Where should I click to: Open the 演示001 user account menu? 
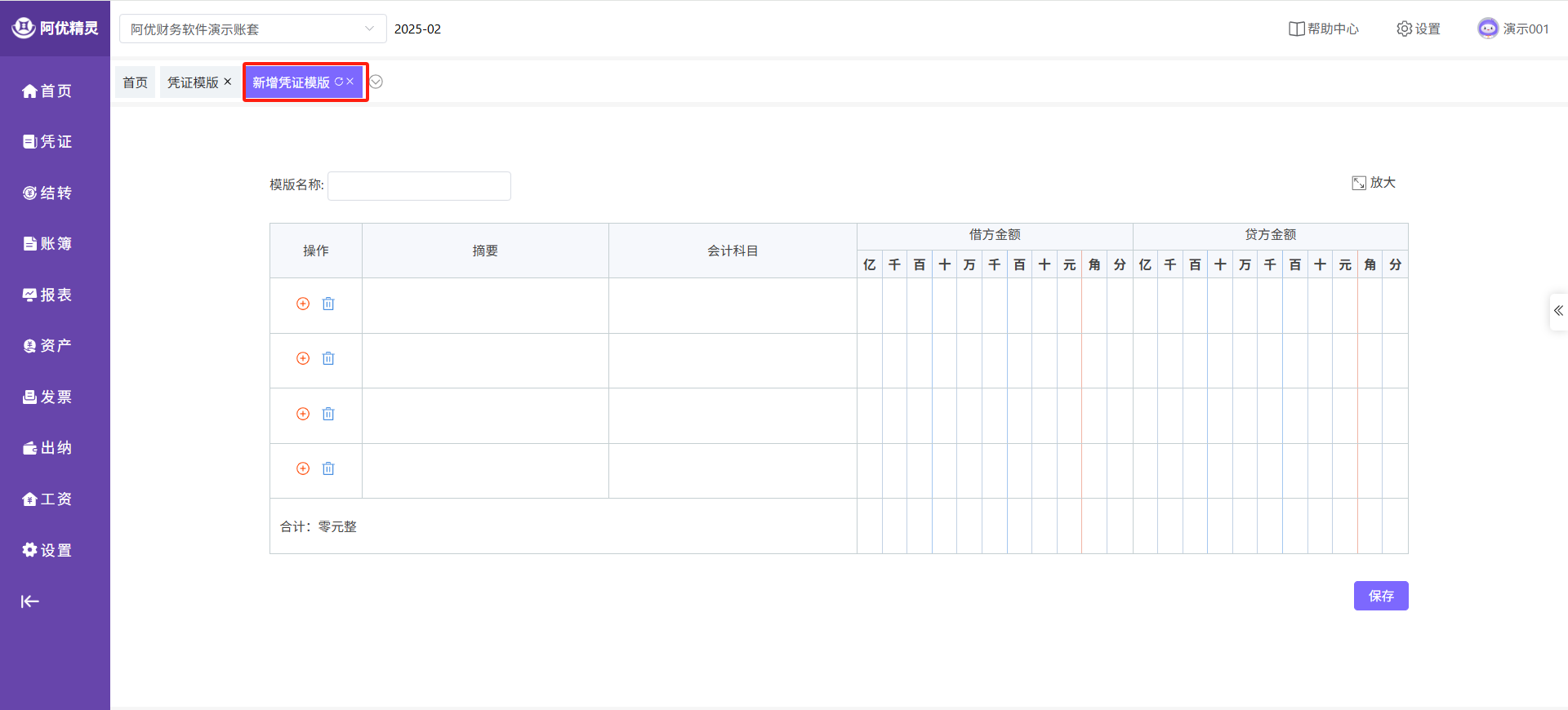[x=1513, y=29]
